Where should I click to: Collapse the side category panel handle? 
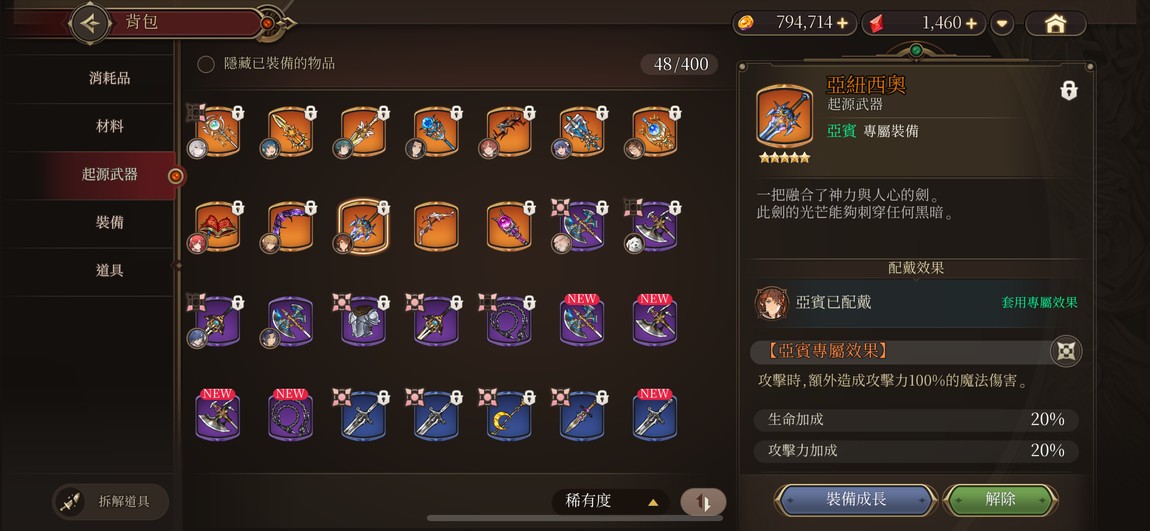click(x=177, y=265)
